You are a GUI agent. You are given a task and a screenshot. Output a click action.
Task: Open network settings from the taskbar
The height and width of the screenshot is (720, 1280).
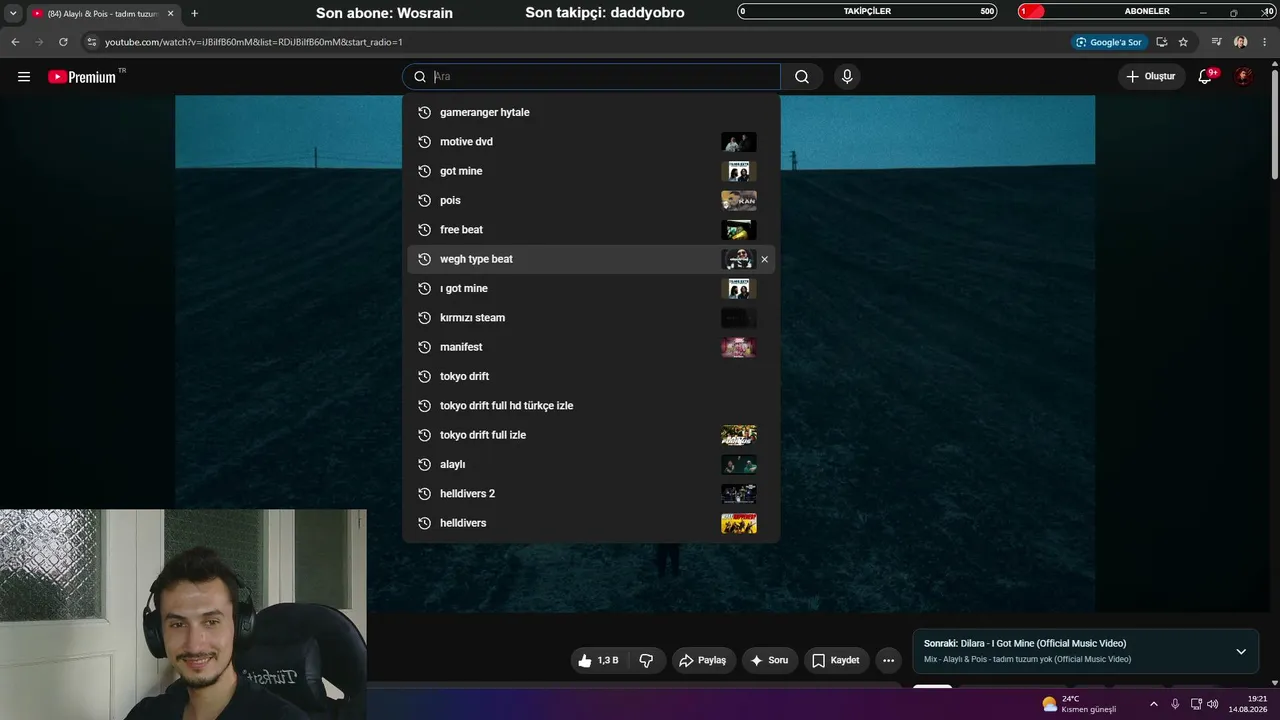point(1196,704)
